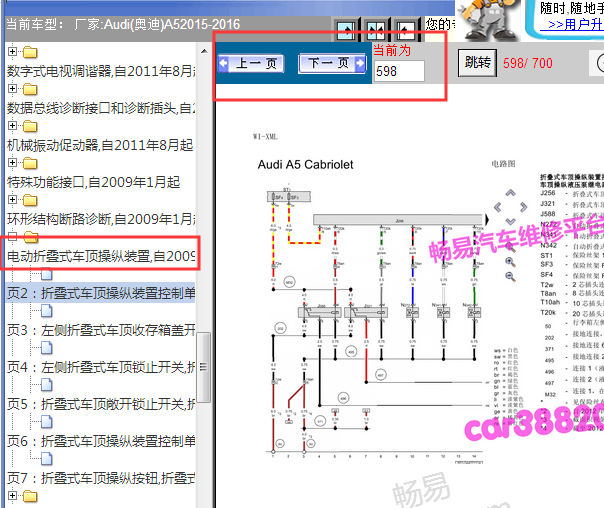Click the Audi A5 Cabriolet diagram title
This screenshot has width=604, height=508.
coord(305,165)
